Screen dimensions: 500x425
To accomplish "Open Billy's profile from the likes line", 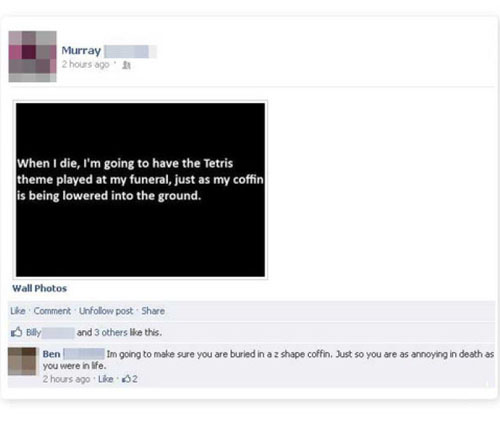I will [33, 332].
